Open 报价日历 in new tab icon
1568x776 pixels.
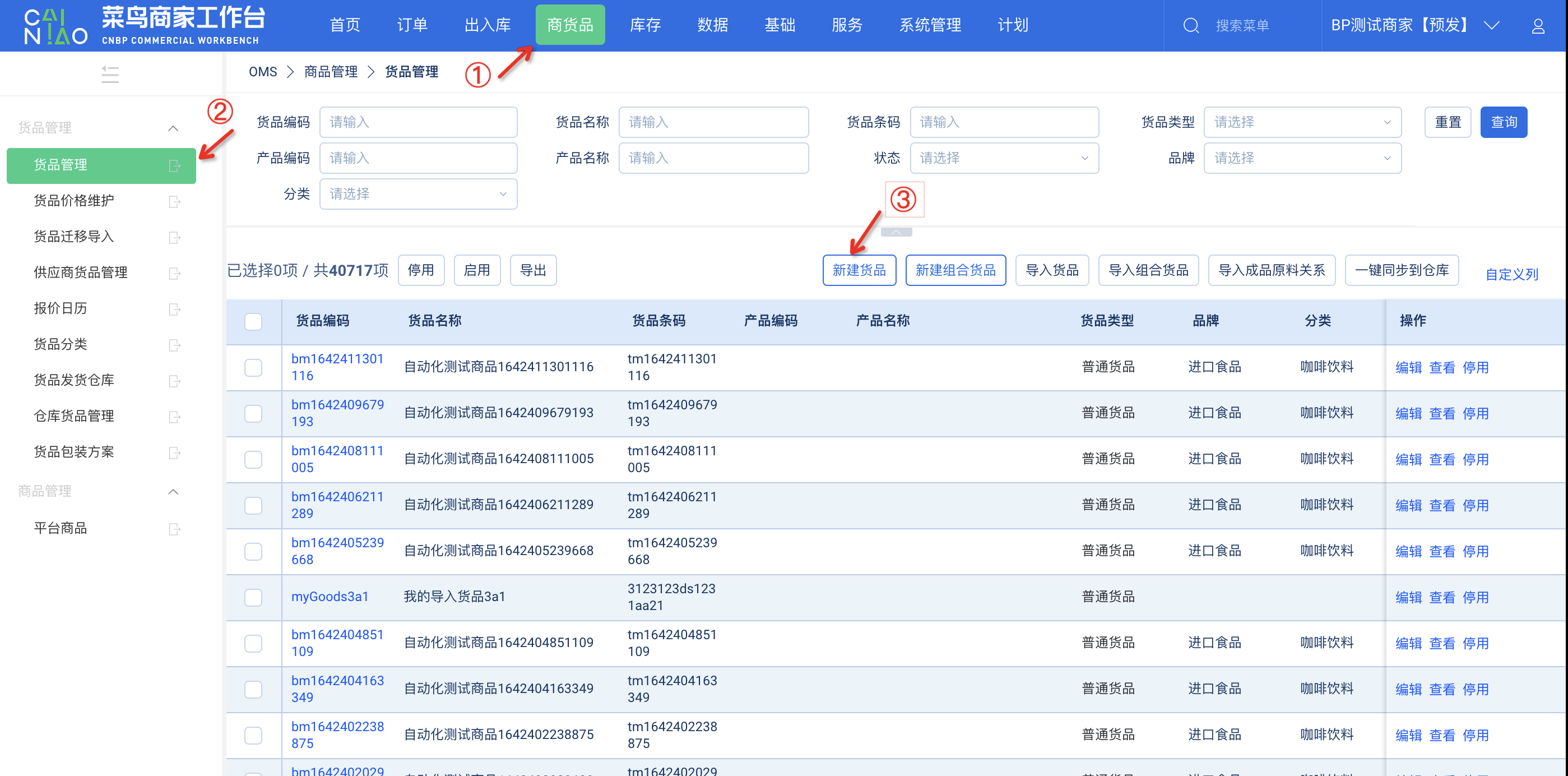tap(174, 310)
